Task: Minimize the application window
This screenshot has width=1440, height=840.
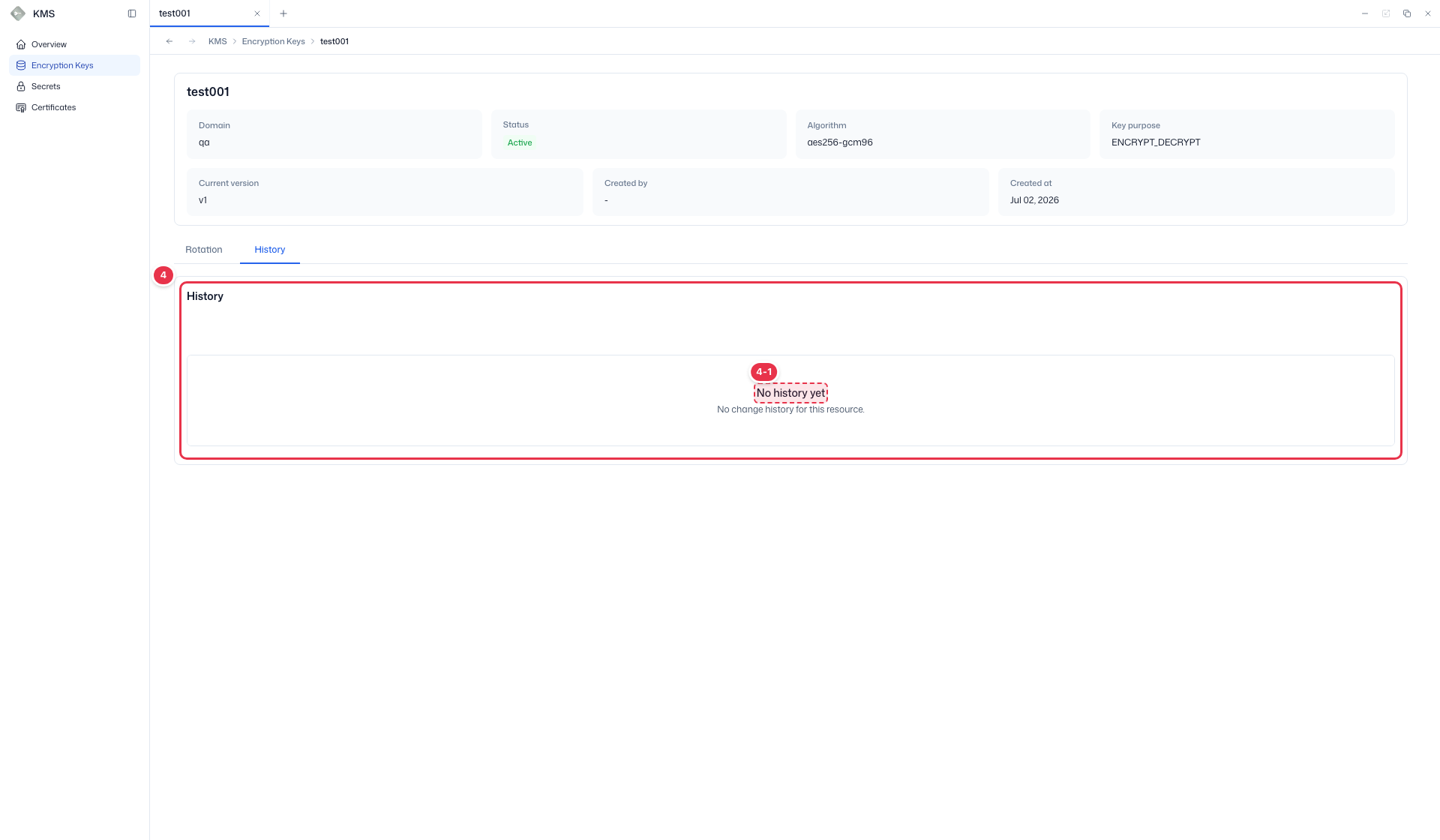Action: pyautogui.click(x=1365, y=13)
